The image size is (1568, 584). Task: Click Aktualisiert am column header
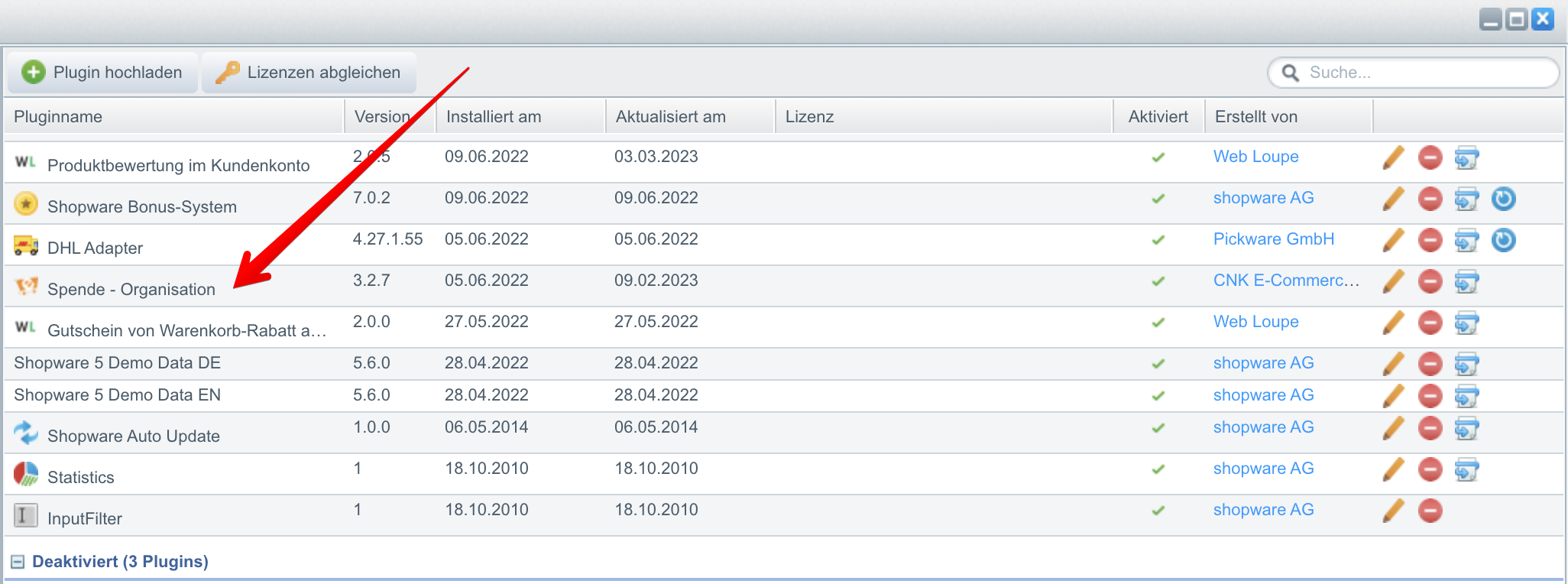pyautogui.click(x=671, y=117)
